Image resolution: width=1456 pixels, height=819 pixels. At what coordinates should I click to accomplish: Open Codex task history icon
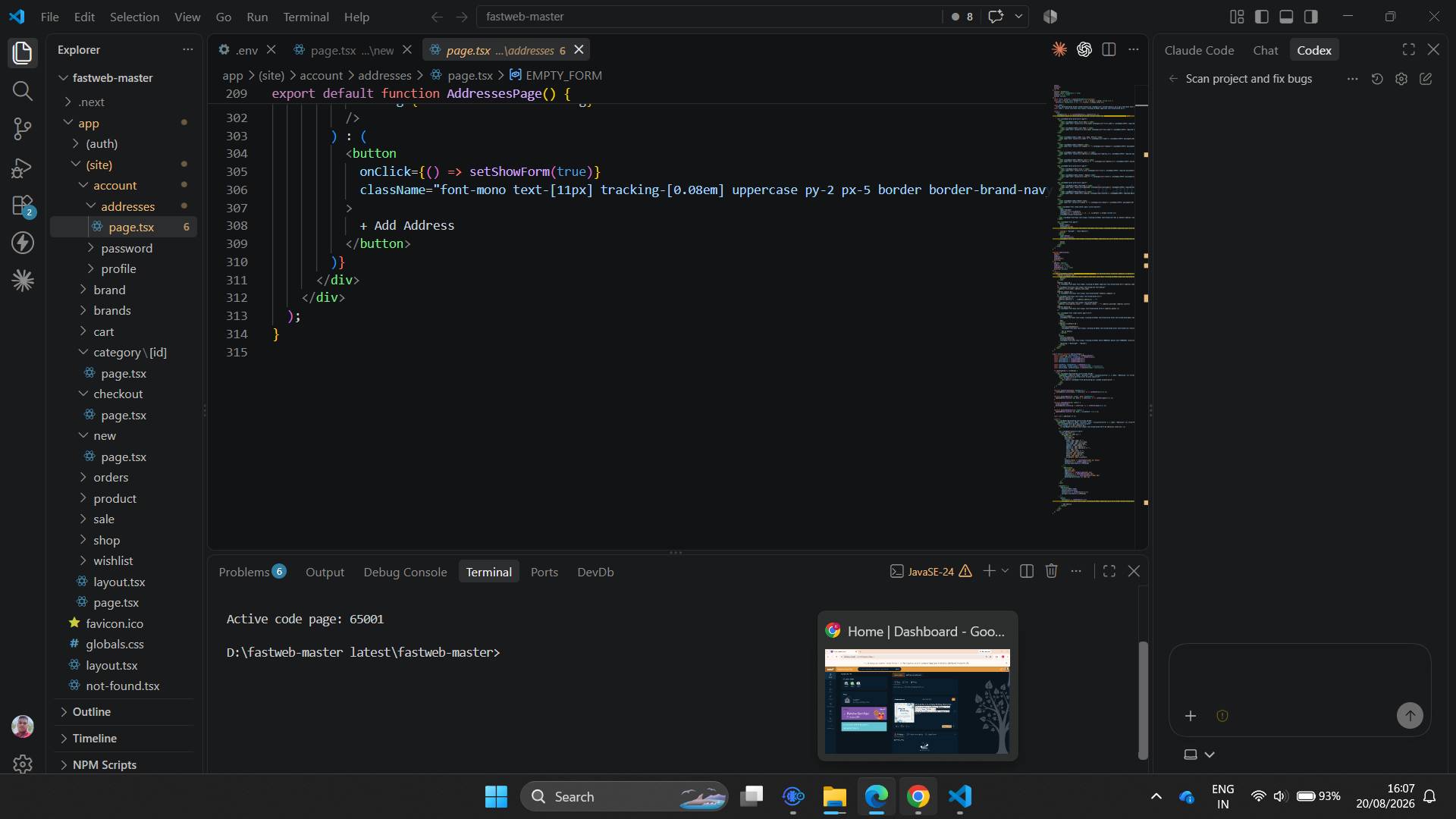pyautogui.click(x=1377, y=79)
